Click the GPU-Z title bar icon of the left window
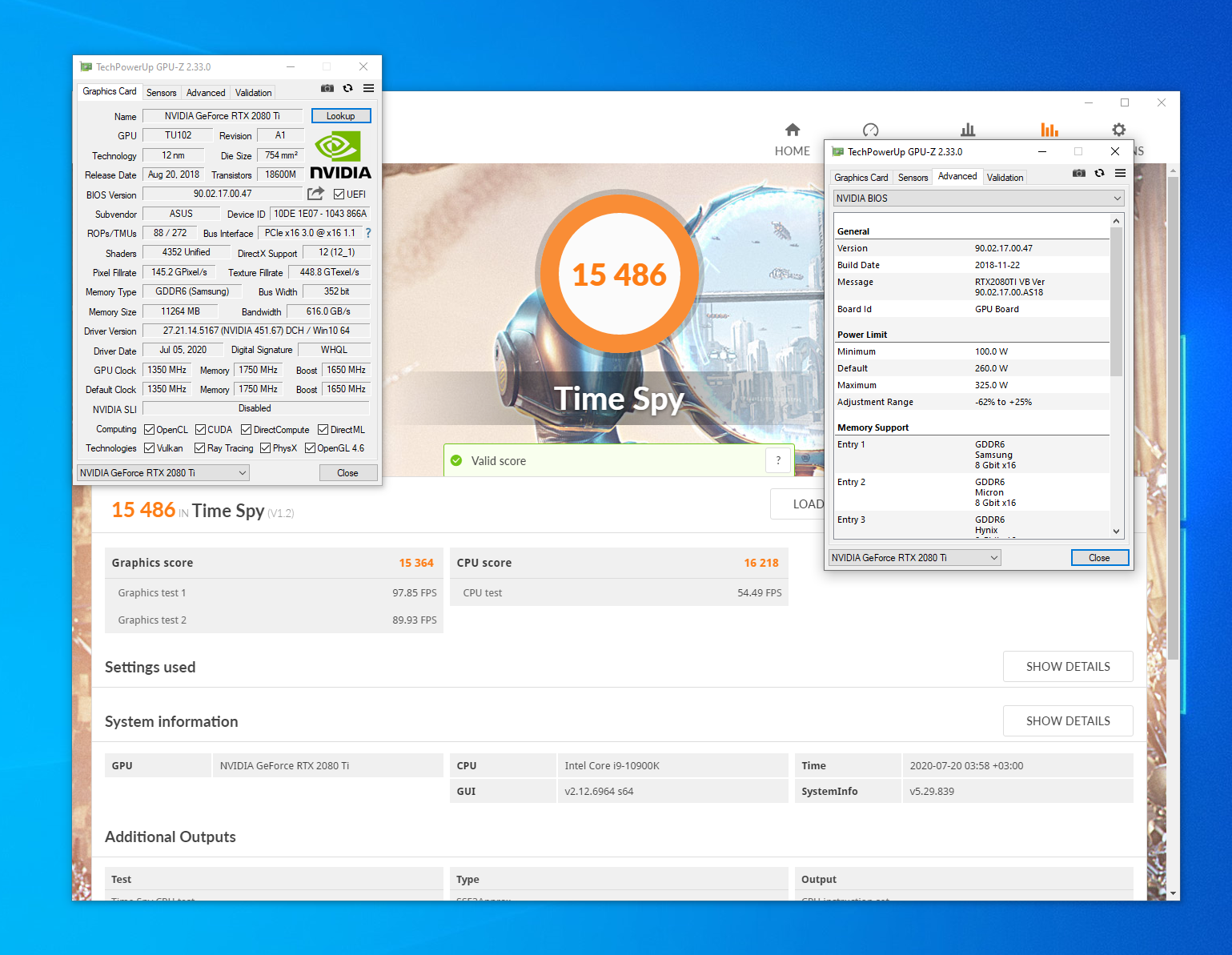 point(86,67)
